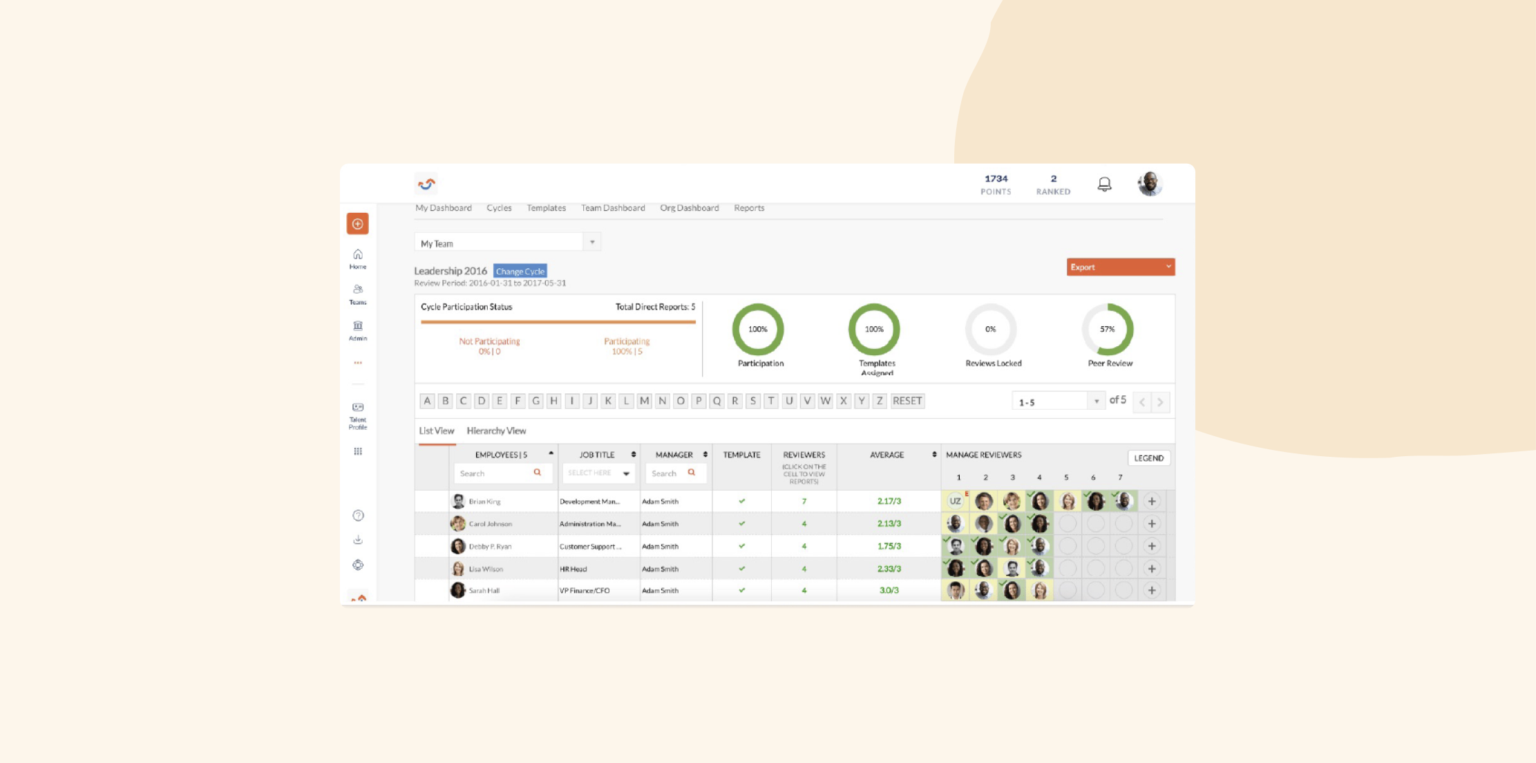Filter employees by letter A

point(427,401)
